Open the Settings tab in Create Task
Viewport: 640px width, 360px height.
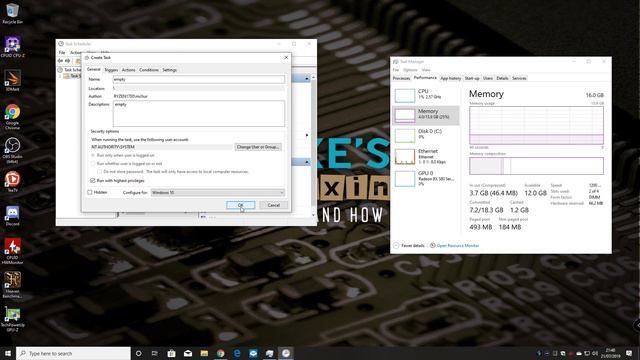169,70
